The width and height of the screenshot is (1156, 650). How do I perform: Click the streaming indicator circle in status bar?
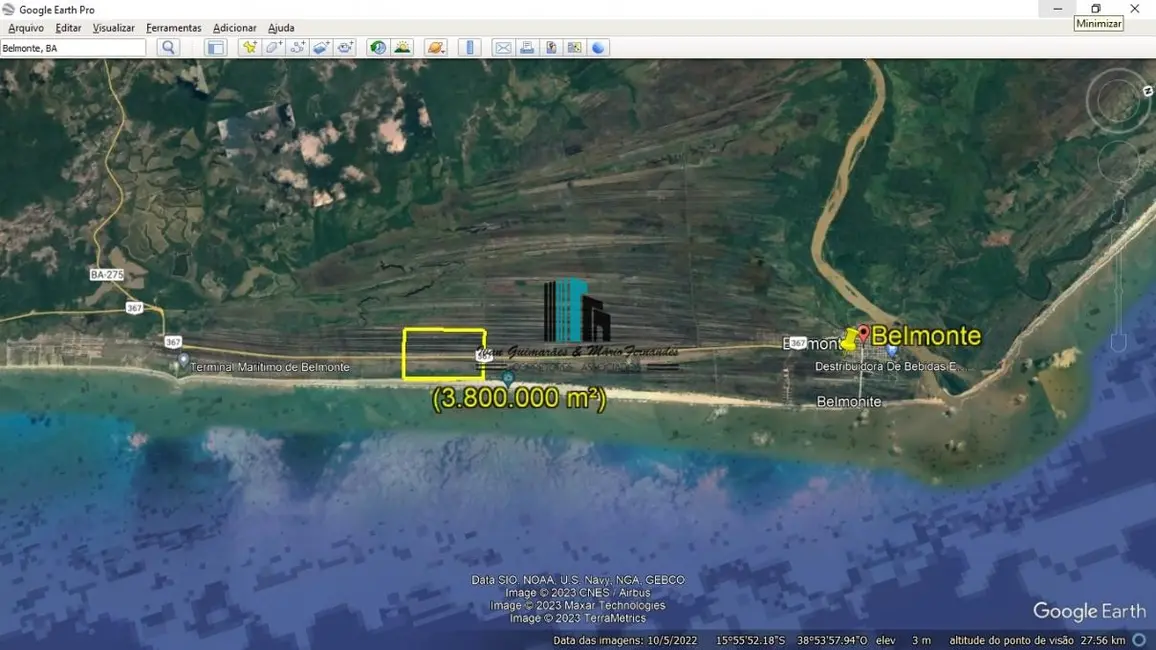pyautogui.click(x=1140, y=640)
